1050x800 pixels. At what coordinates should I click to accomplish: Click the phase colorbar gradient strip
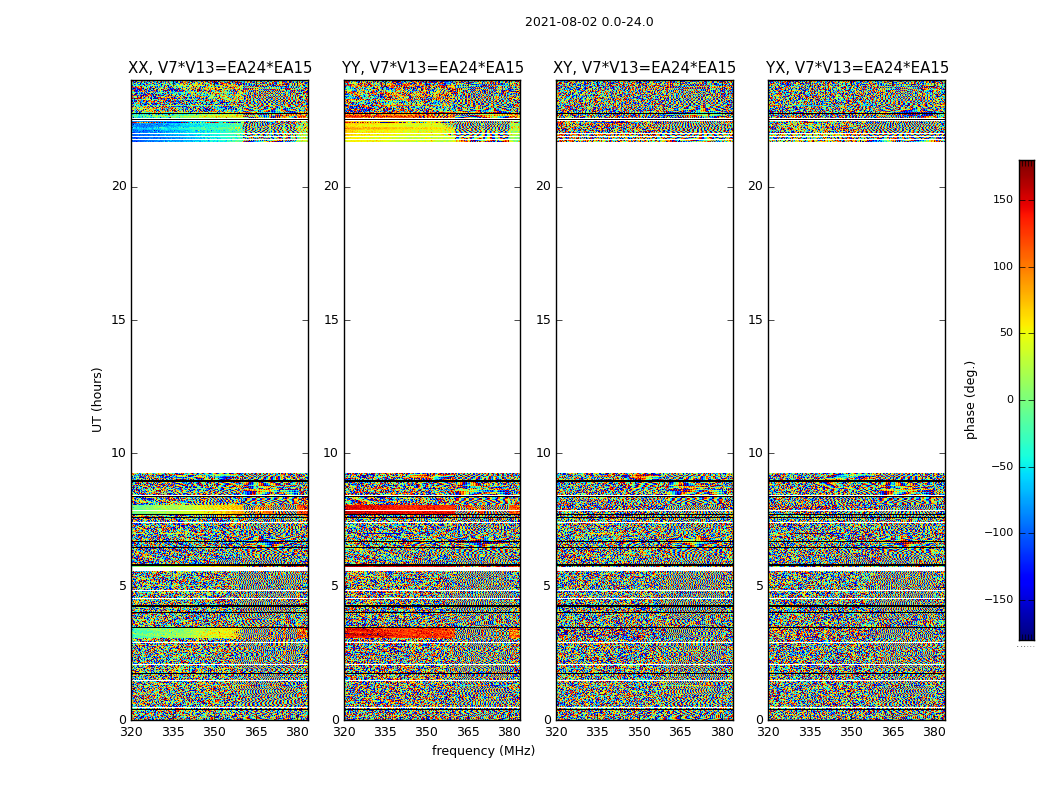1027,400
